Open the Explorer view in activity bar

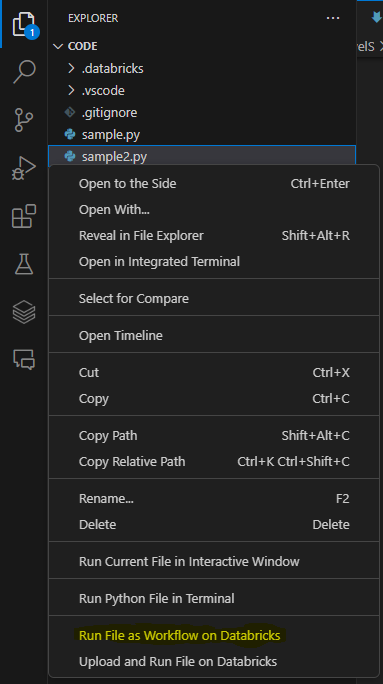click(24, 25)
